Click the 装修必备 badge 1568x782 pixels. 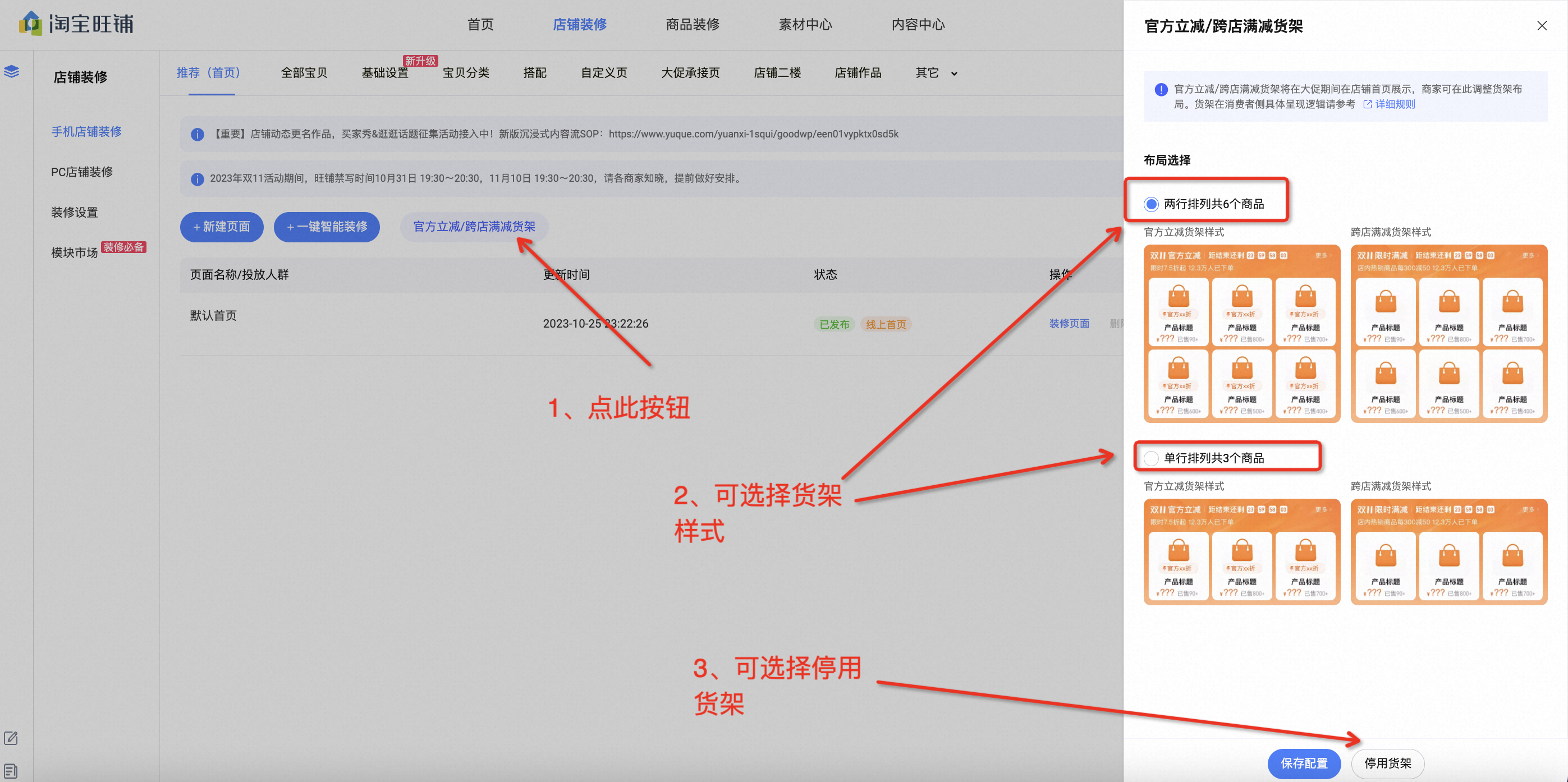(123, 247)
